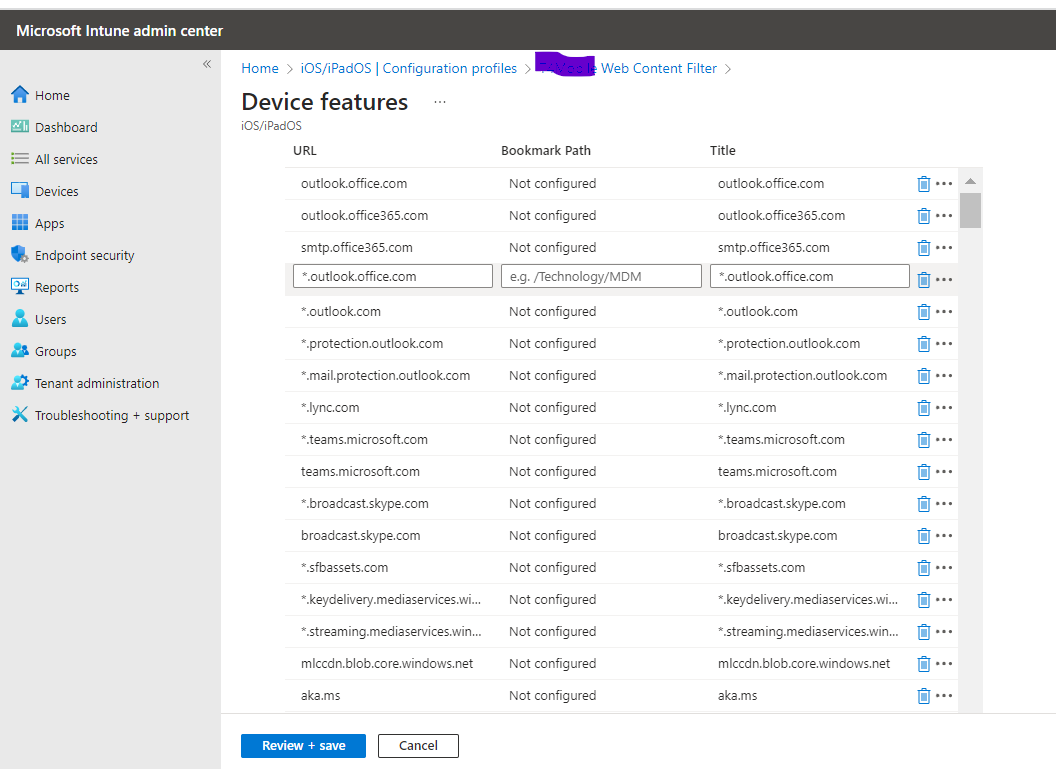The height and width of the screenshot is (769, 1056).
Task: Go to Apps section
Action: click(x=38, y=224)
